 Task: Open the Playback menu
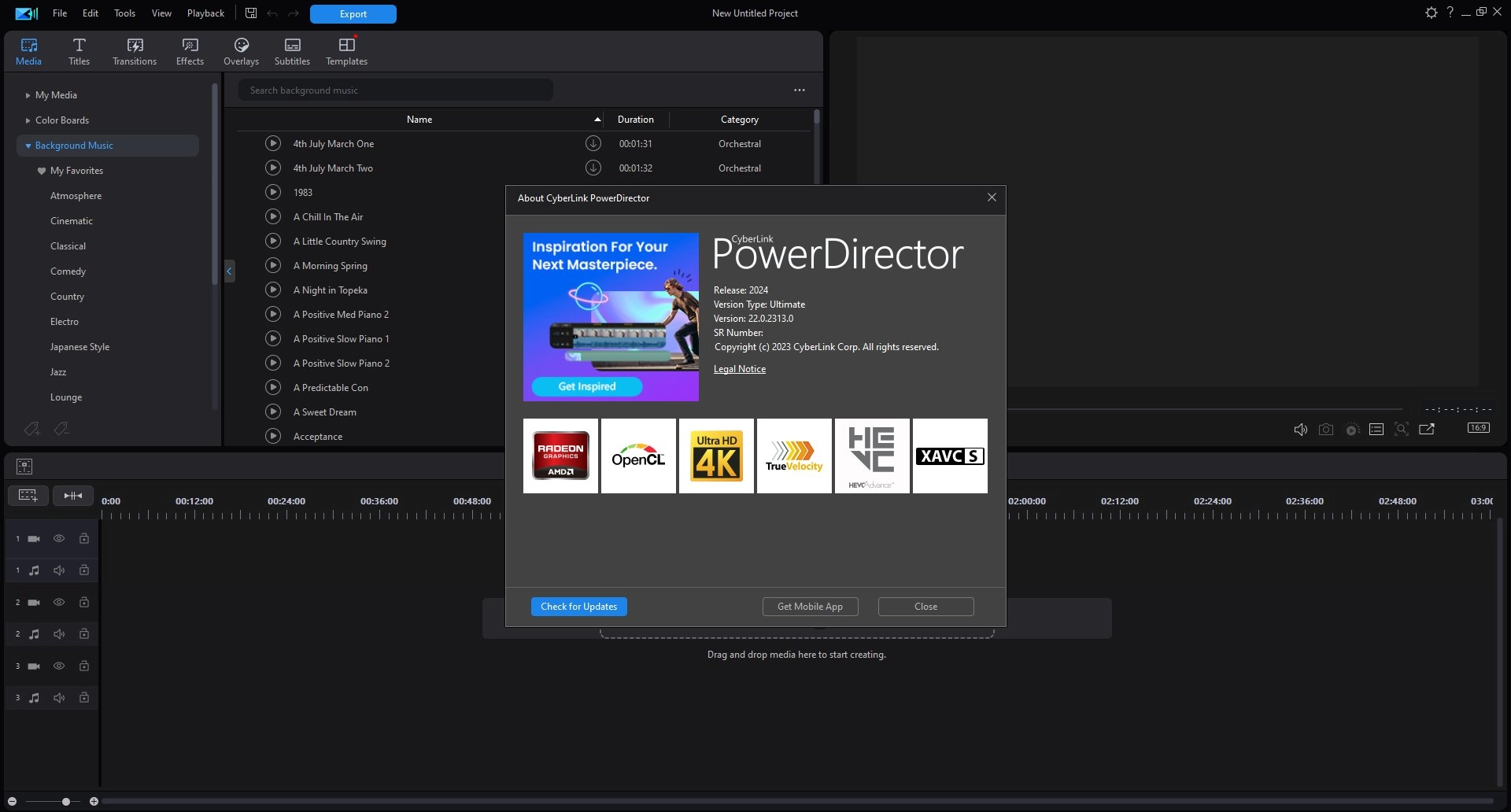coord(205,13)
